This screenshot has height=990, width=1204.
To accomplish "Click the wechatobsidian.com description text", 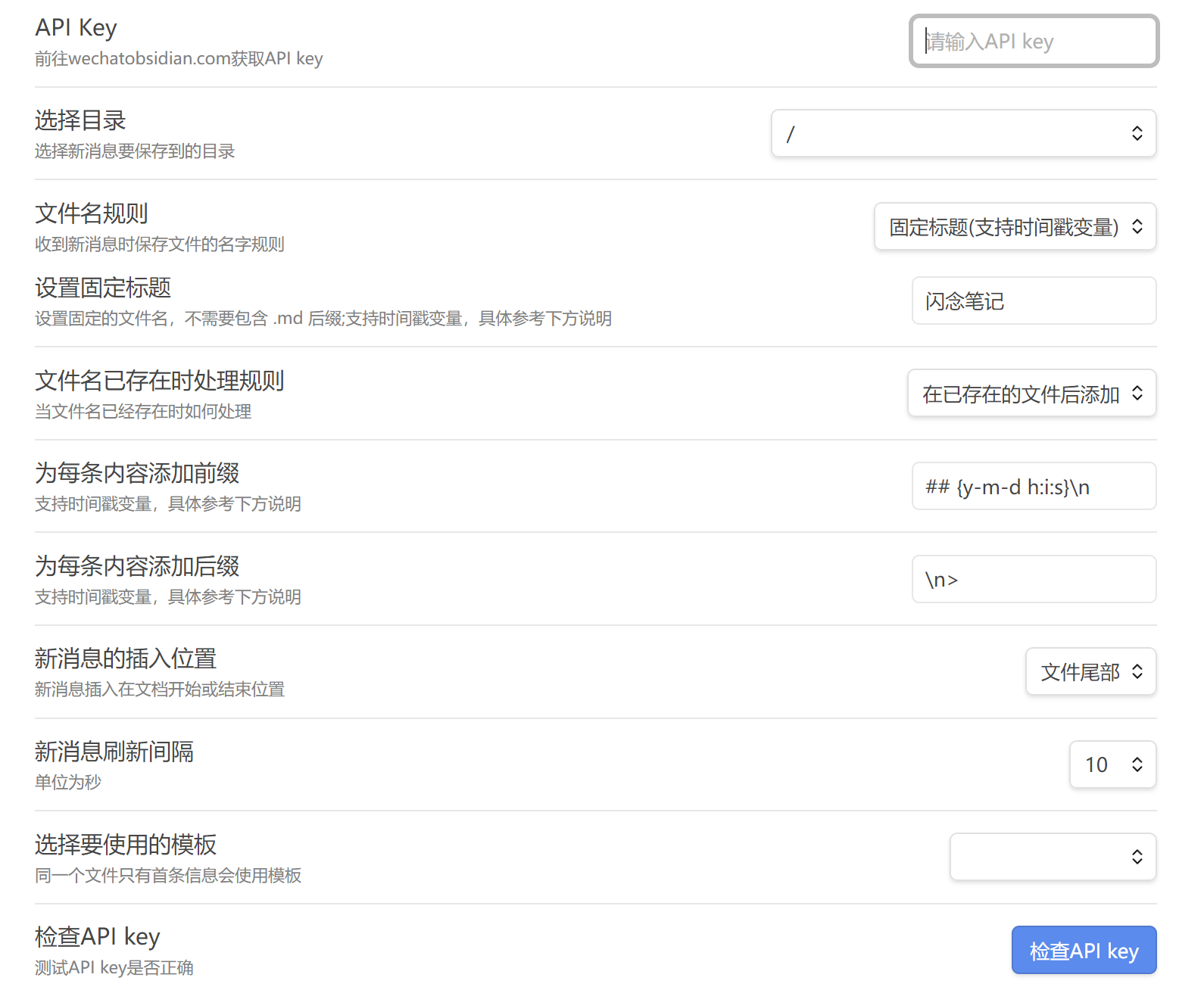I will click(x=179, y=59).
